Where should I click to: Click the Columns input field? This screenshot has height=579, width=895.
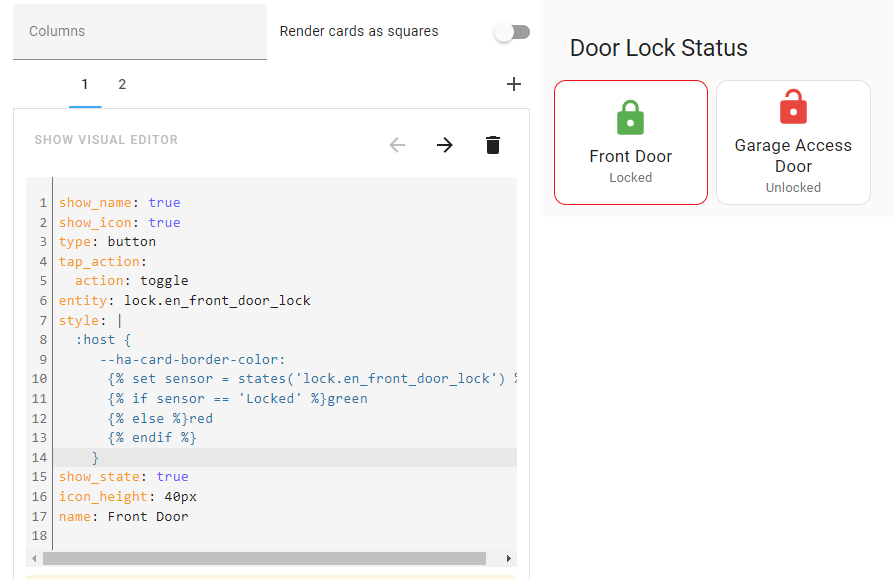click(x=140, y=32)
